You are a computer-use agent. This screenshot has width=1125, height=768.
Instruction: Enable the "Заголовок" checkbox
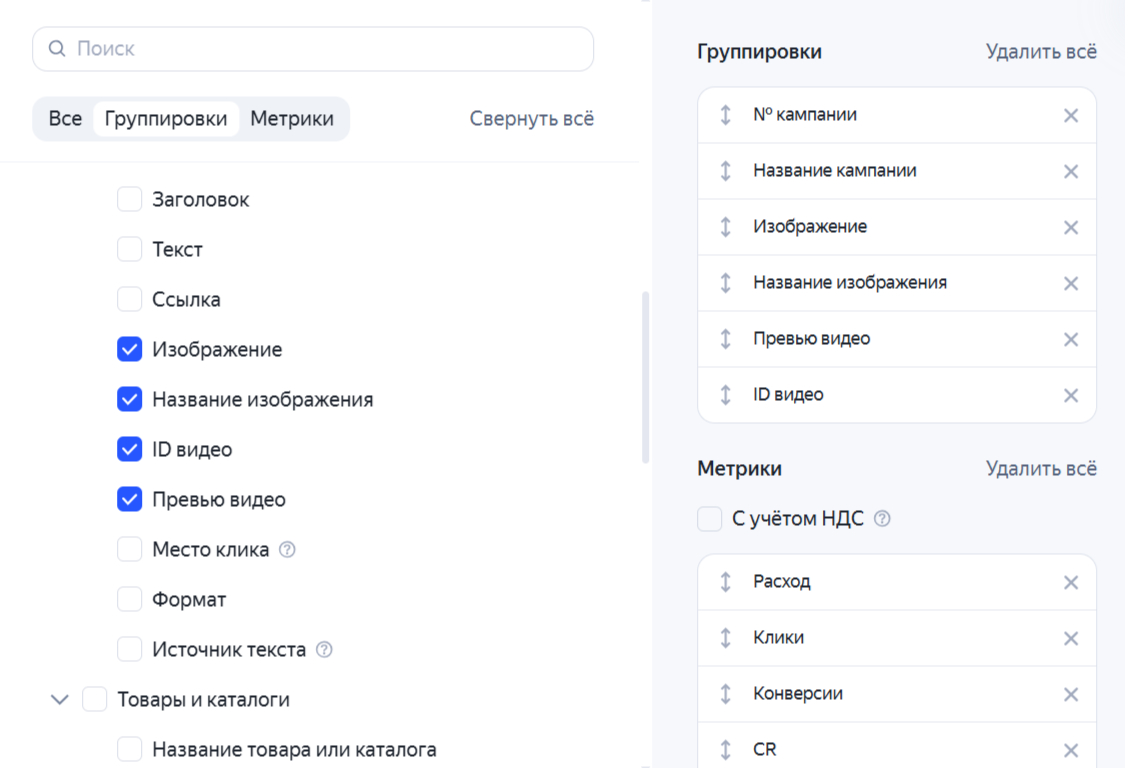pyautogui.click(x=129, y=199)
